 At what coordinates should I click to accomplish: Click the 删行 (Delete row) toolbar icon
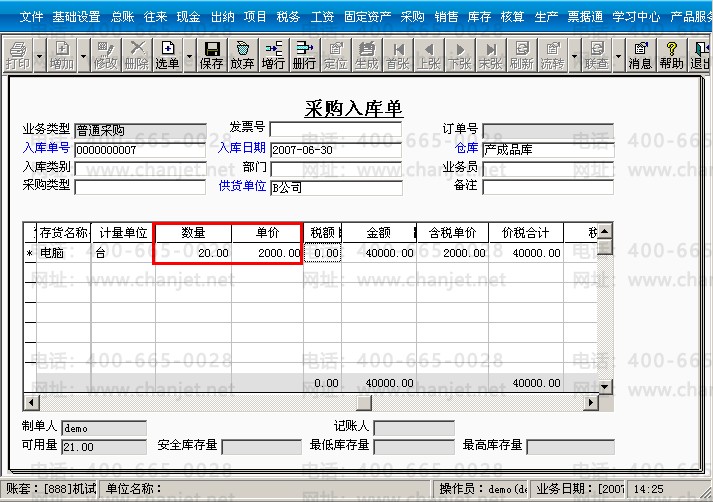point(304,55)
